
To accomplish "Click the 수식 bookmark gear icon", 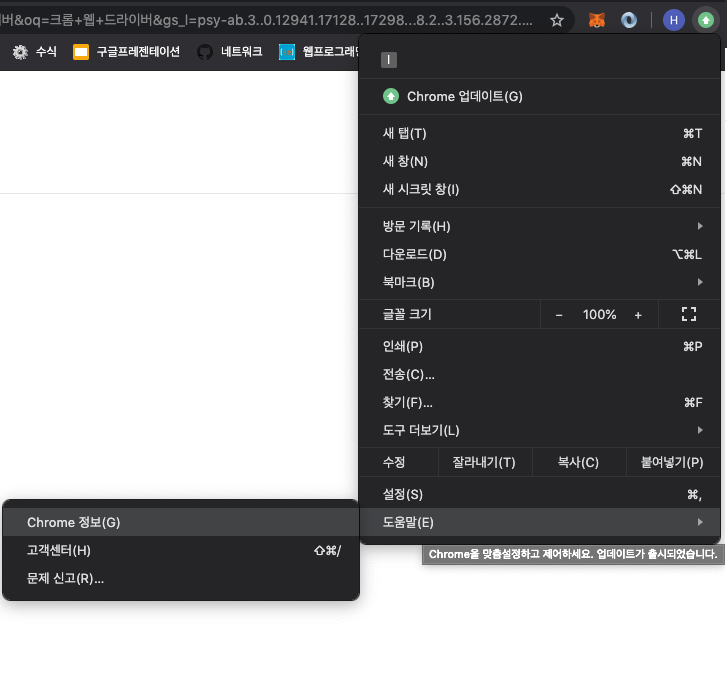I will point(20,52).
